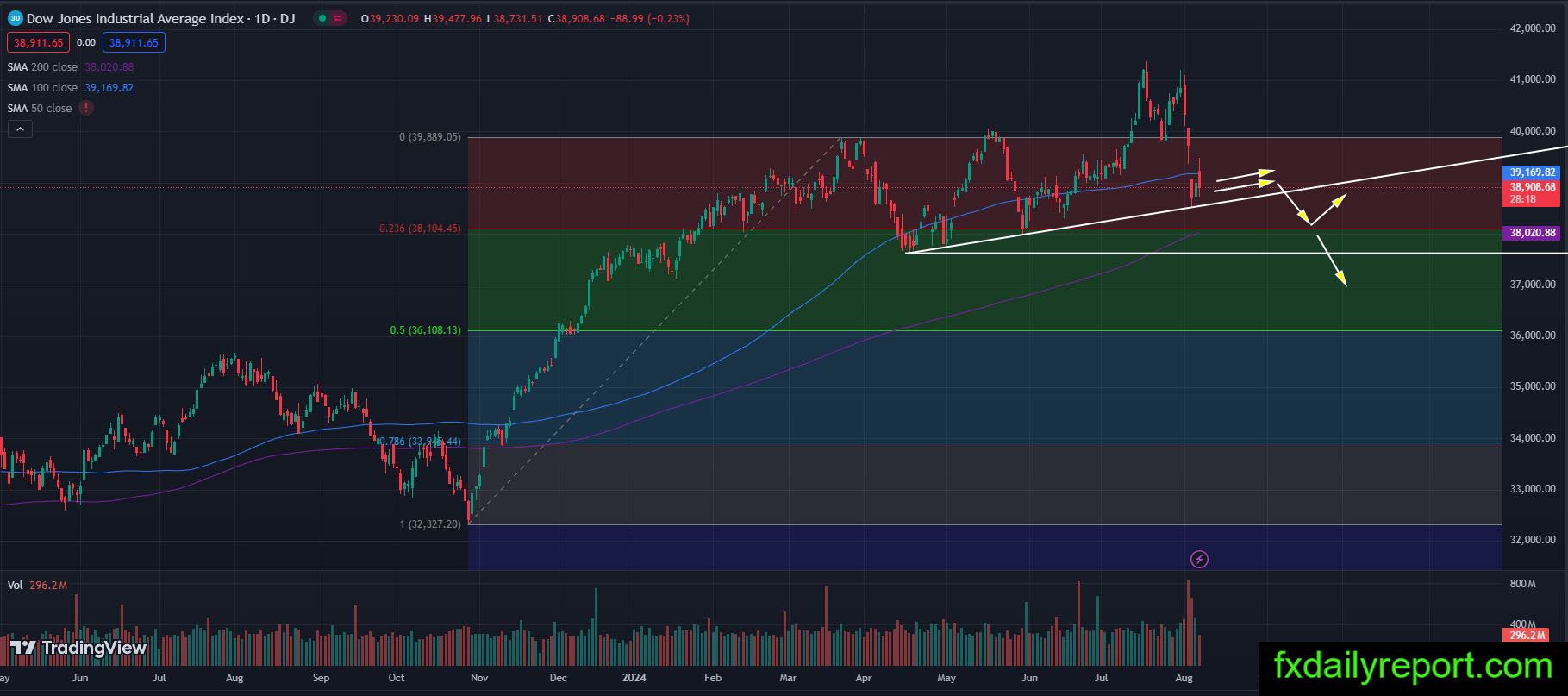Click the Sep label on the time axis

point(321,678)
